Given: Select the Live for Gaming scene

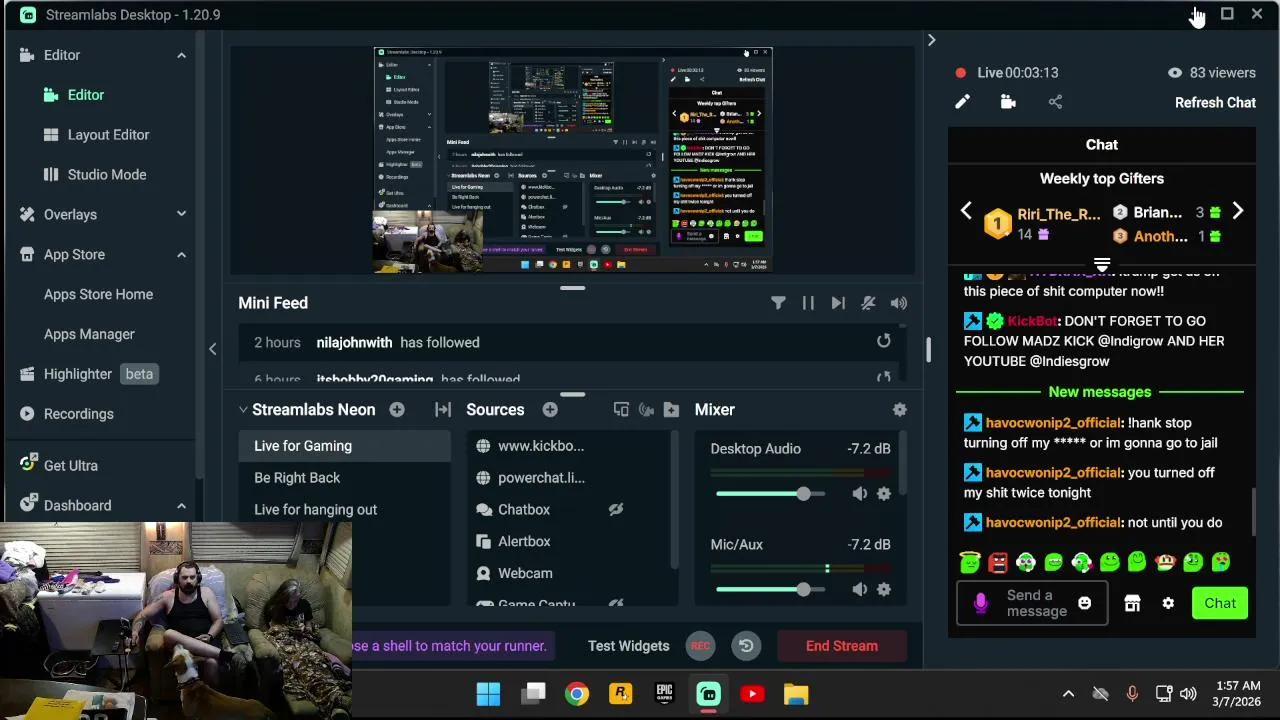Looking at the screenshot, I should [x=345, y=446].
